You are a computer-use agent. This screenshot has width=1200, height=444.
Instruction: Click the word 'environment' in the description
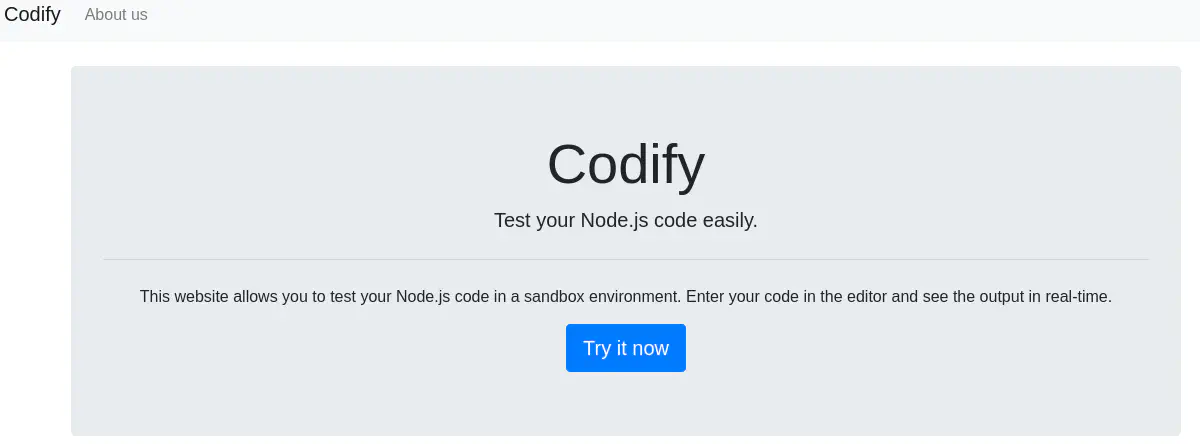point(634,297)
